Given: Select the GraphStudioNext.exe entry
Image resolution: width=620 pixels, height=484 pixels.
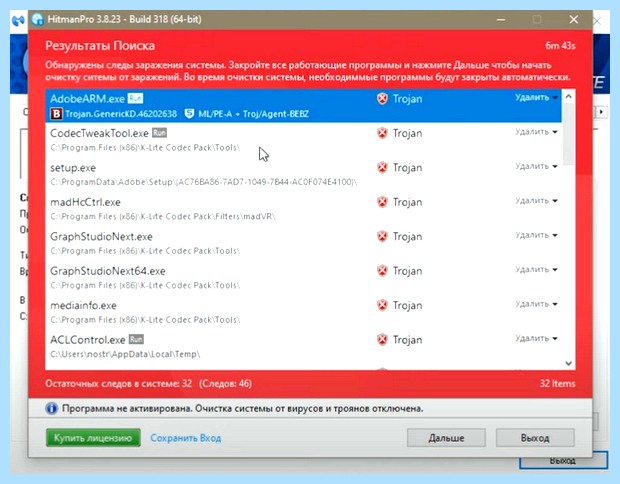Looking at the screenshot, I should pyautogui.click(x=303, y=243).
